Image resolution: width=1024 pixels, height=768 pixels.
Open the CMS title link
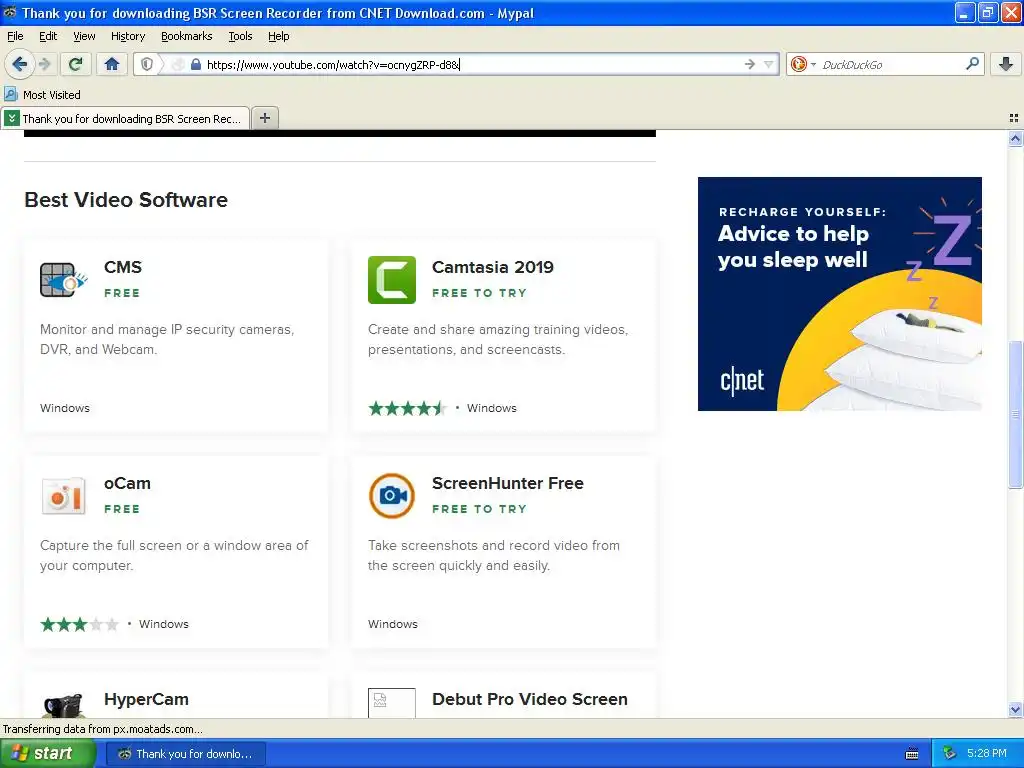click(x=123, y=267)
